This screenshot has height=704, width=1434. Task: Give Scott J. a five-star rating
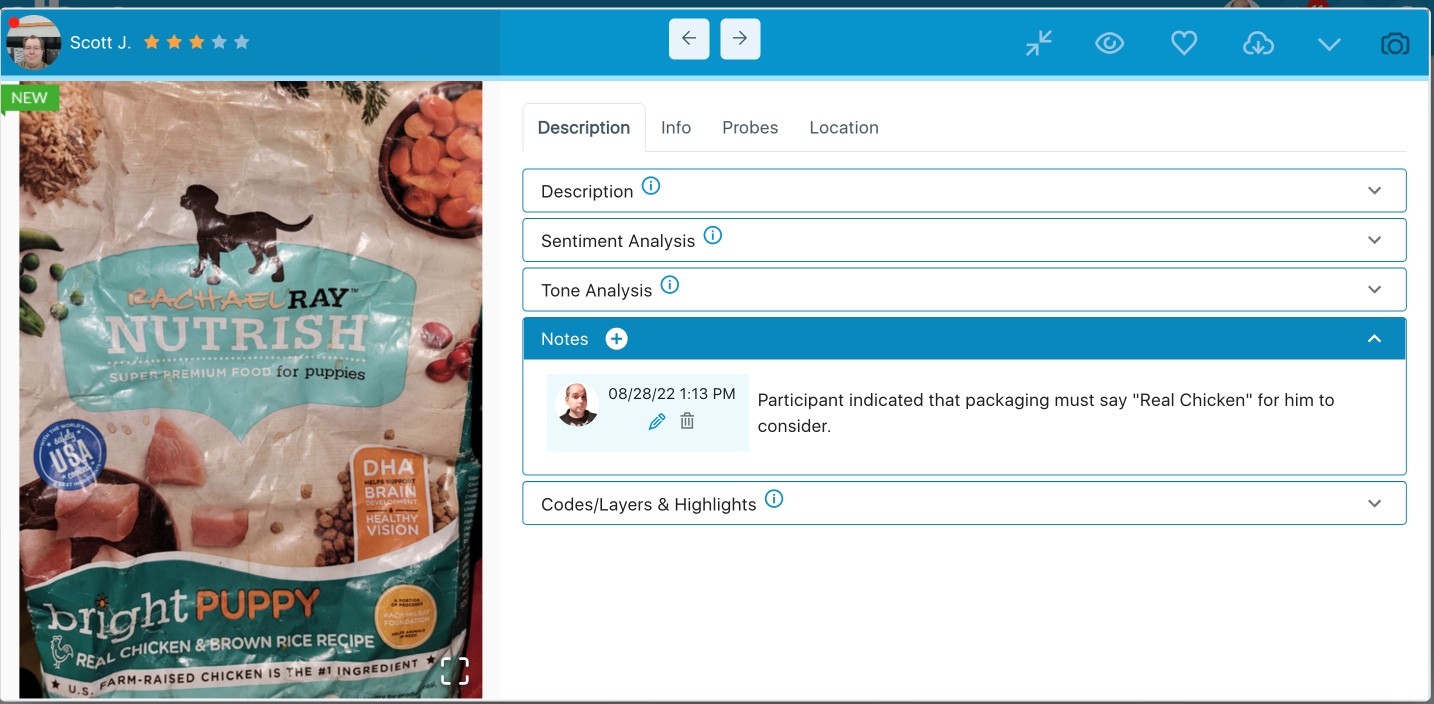pyautogui.click(x=242, y=42)
